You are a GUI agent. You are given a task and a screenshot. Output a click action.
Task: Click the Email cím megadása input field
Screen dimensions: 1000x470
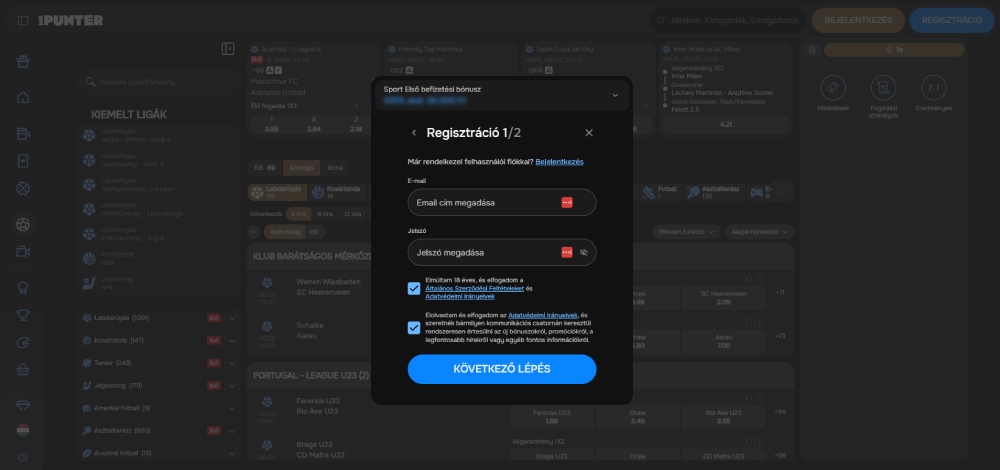click(485, 203)
